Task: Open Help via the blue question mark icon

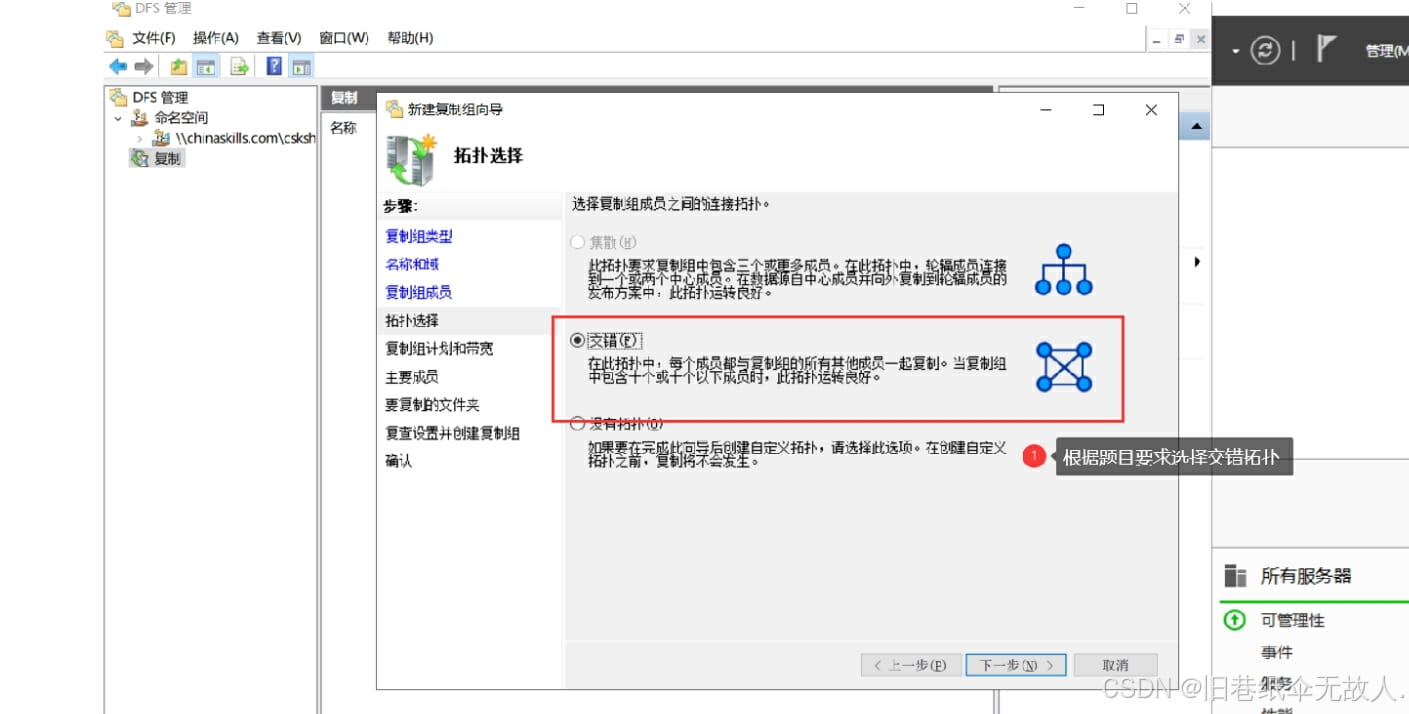Action: point(273,66)
